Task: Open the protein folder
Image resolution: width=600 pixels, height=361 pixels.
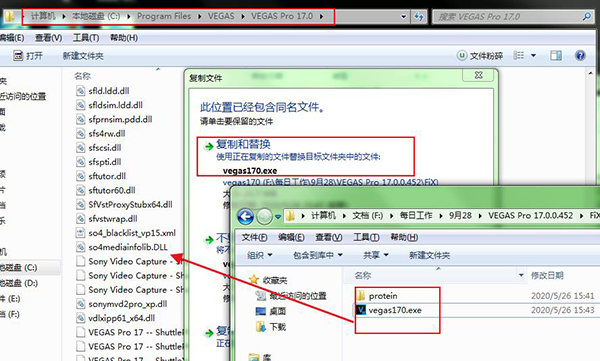Action: click(383, 296)
